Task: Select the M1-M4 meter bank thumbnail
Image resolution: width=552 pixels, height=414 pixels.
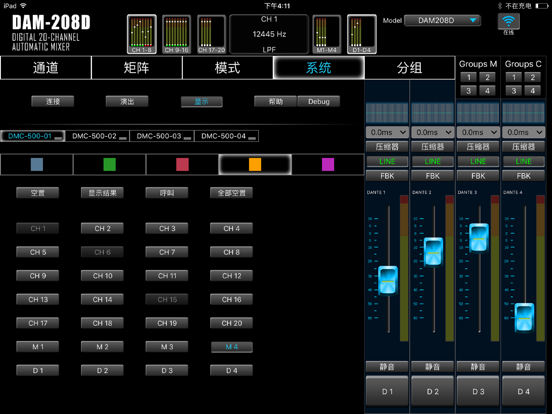Action: point(326,34)
